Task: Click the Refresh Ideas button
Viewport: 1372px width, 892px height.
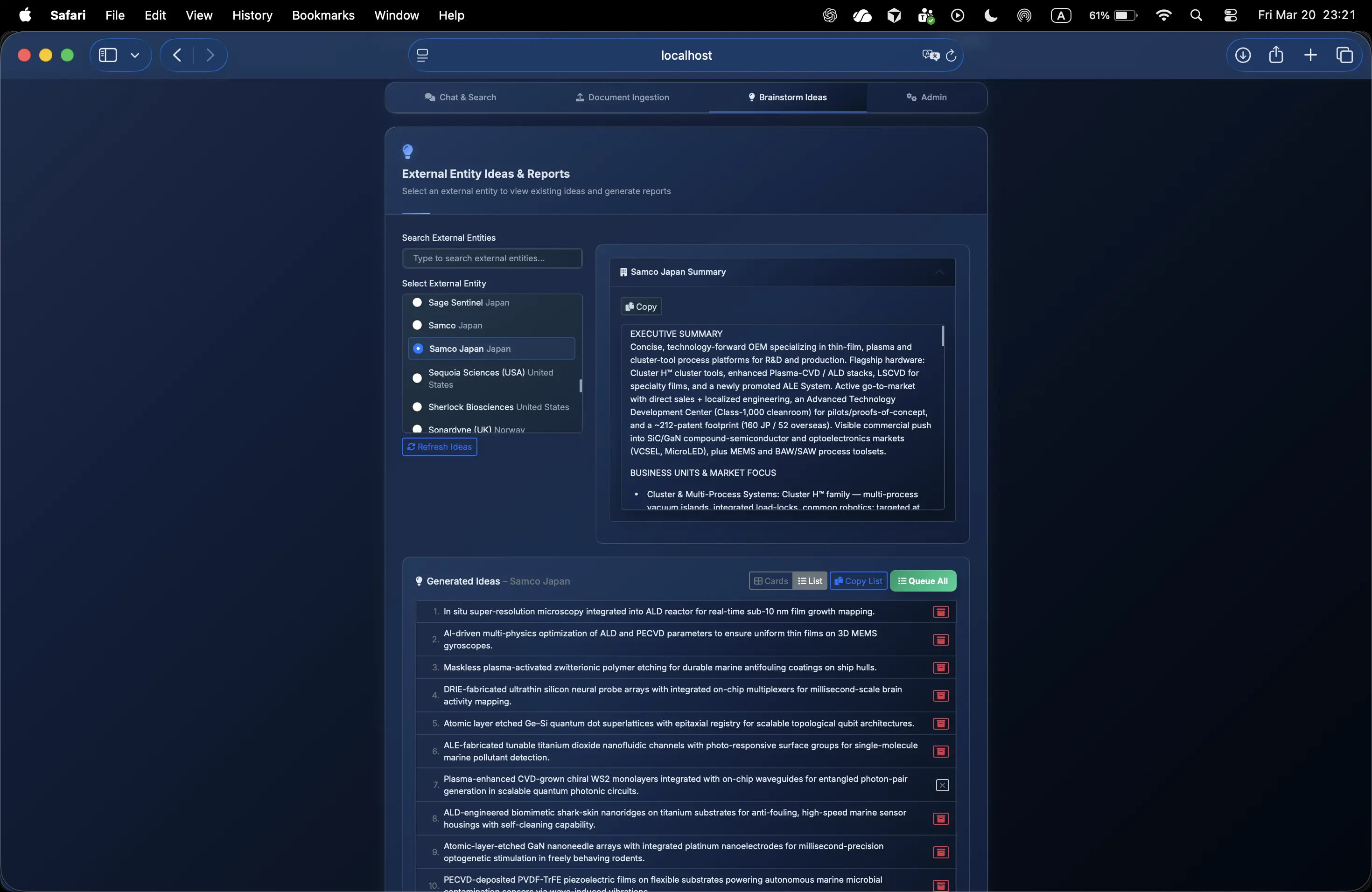Action: (x=440, y=446)
